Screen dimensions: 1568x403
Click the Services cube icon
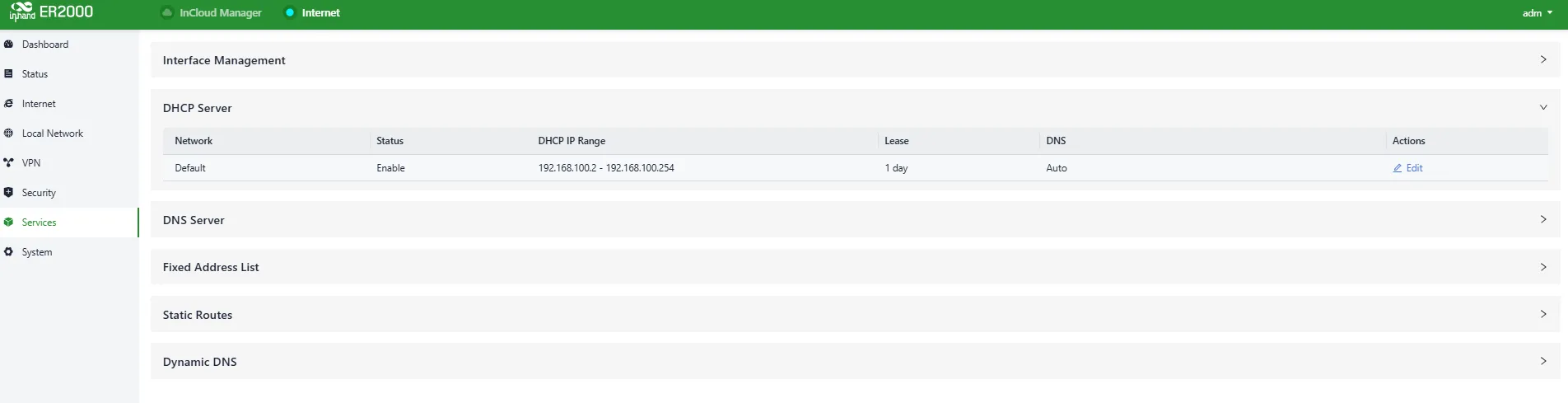(x=8, y=223)
